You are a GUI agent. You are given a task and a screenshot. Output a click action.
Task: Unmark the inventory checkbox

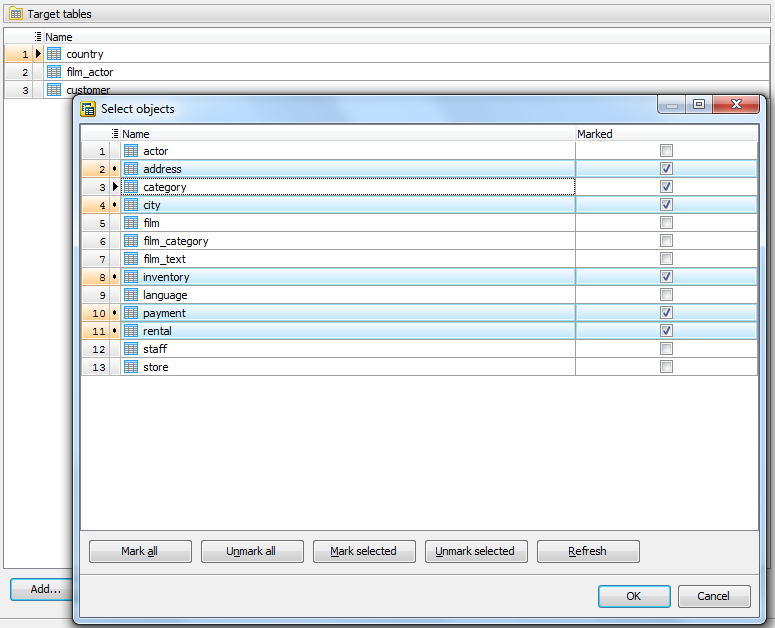pos(666,277)
